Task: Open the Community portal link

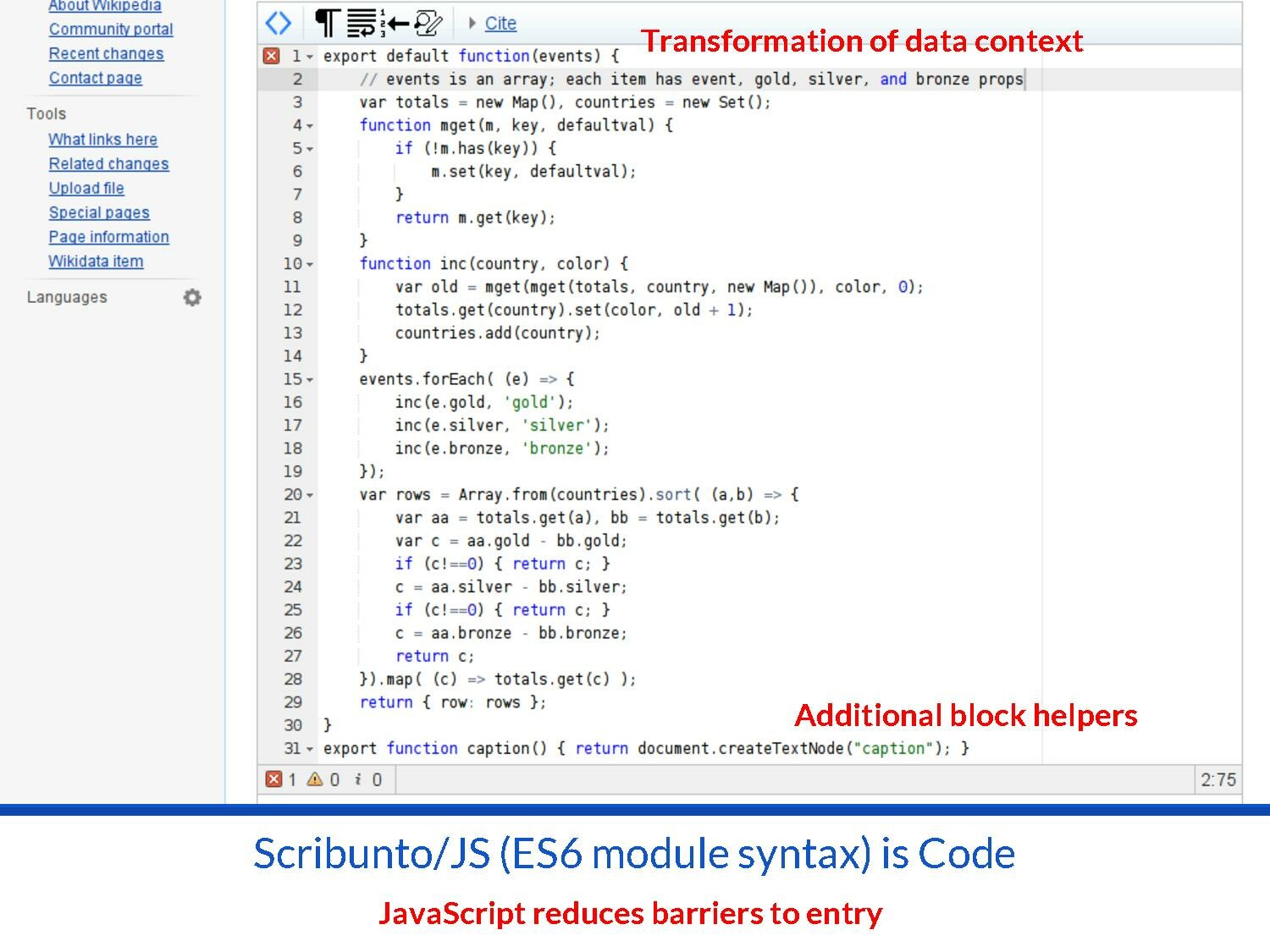Action: 111,30
